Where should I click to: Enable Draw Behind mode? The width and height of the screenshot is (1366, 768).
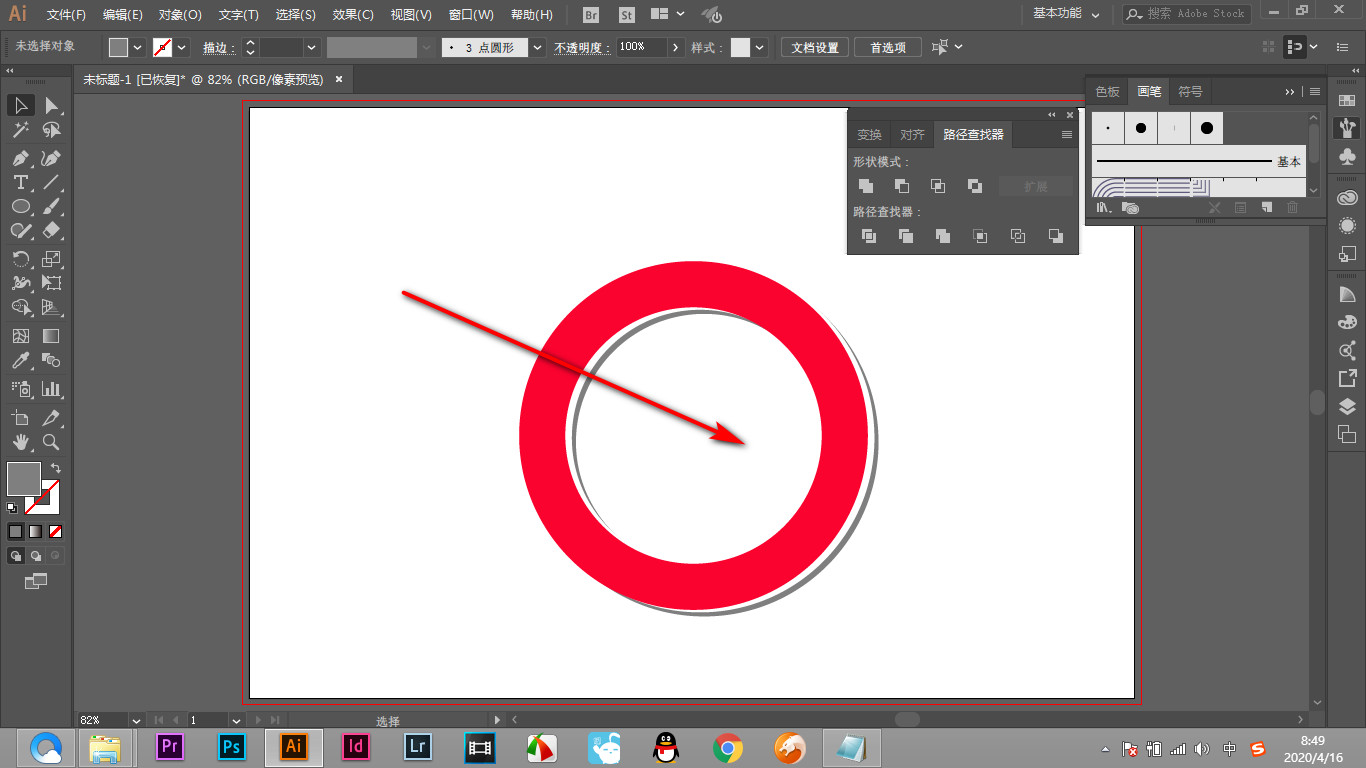click(36, 555)
